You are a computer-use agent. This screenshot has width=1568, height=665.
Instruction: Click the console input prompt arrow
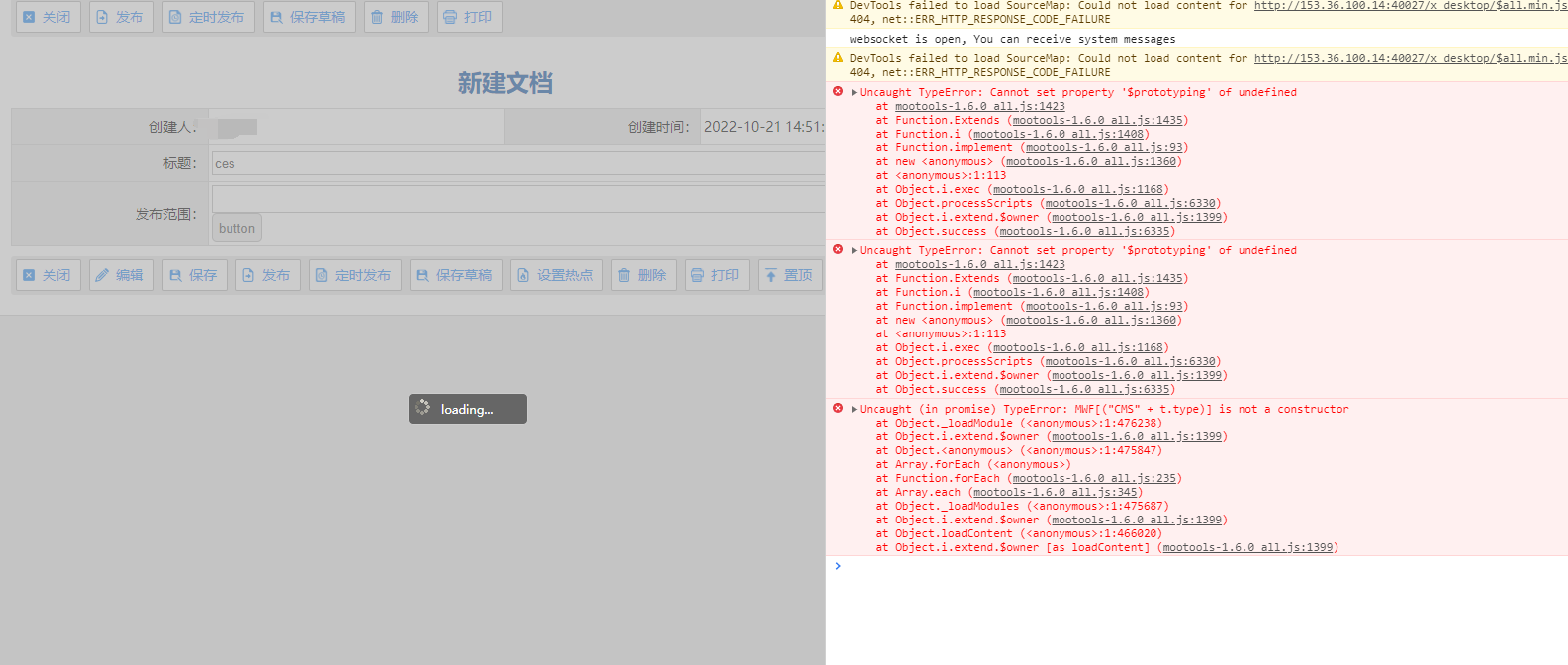[x=838, y=566]
